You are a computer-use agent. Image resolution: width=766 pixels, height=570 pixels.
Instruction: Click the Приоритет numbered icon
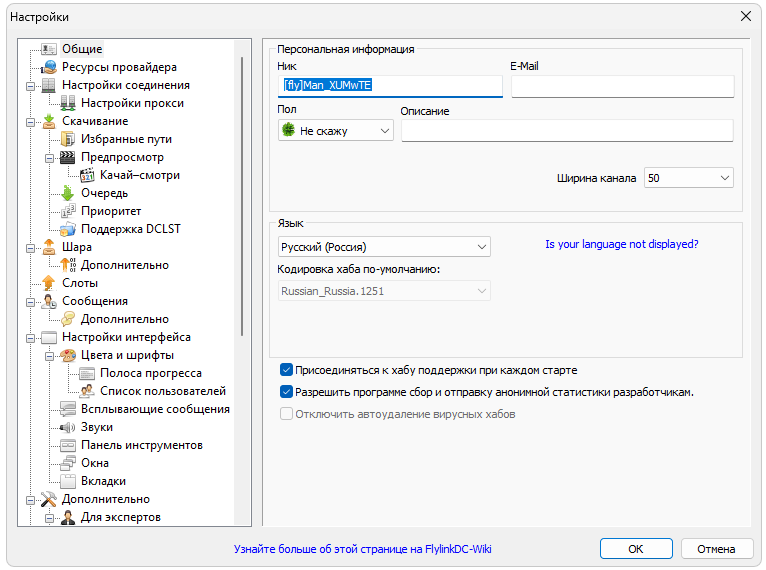coord(68,211)
